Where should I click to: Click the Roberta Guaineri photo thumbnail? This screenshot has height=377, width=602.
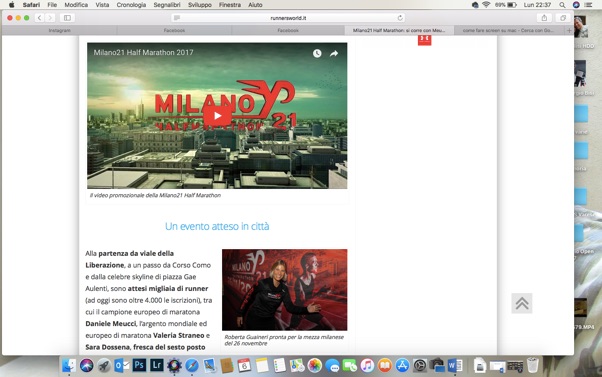tap(284, 290)
